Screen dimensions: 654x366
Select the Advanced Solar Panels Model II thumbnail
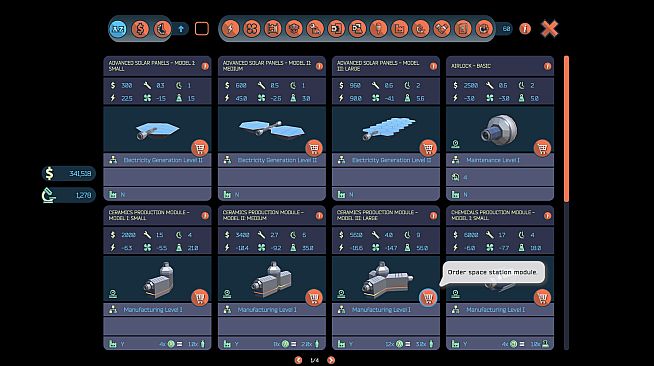[x=272, y=130]
